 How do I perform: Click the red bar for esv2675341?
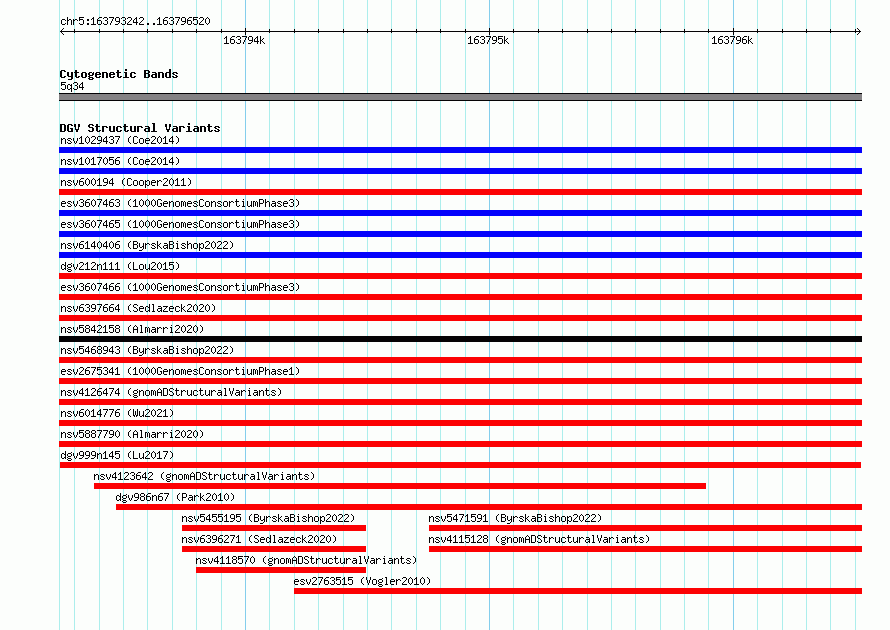[460, 381]
